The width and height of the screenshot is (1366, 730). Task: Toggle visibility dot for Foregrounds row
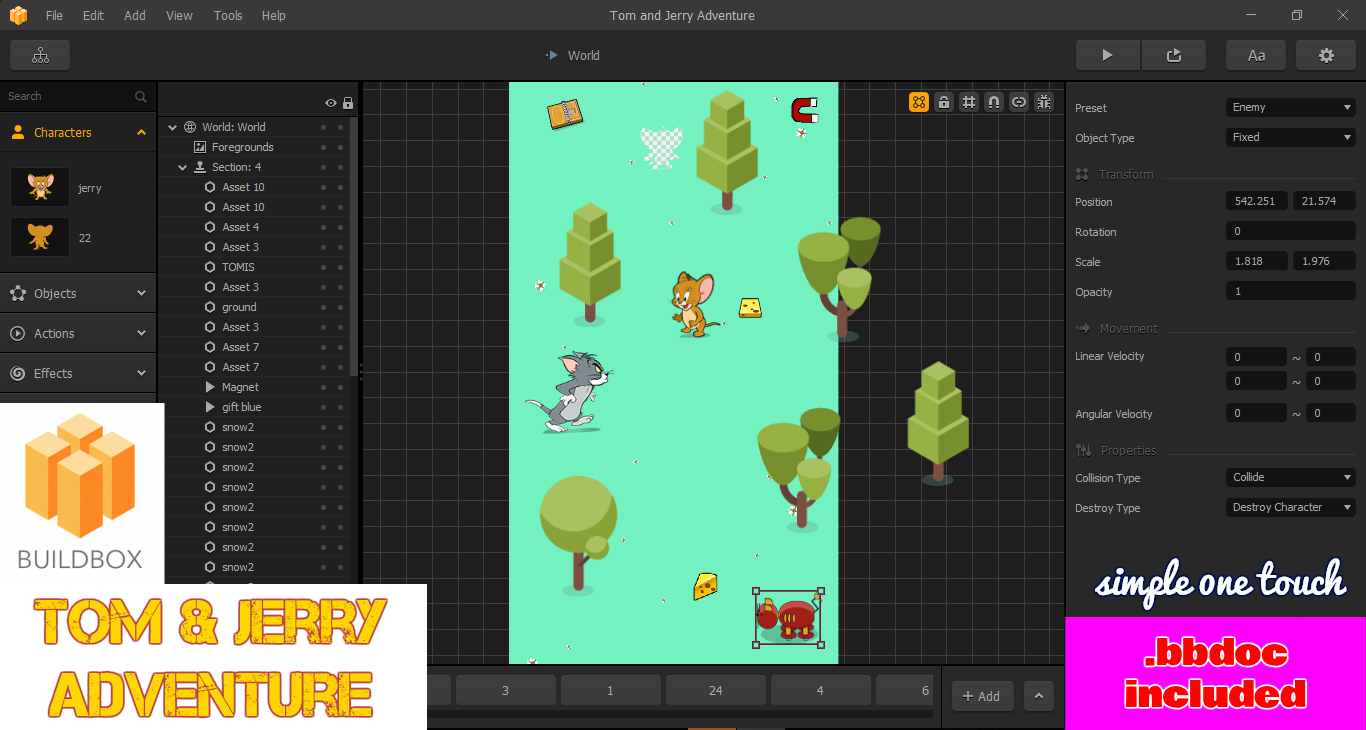tap(323, 147)
